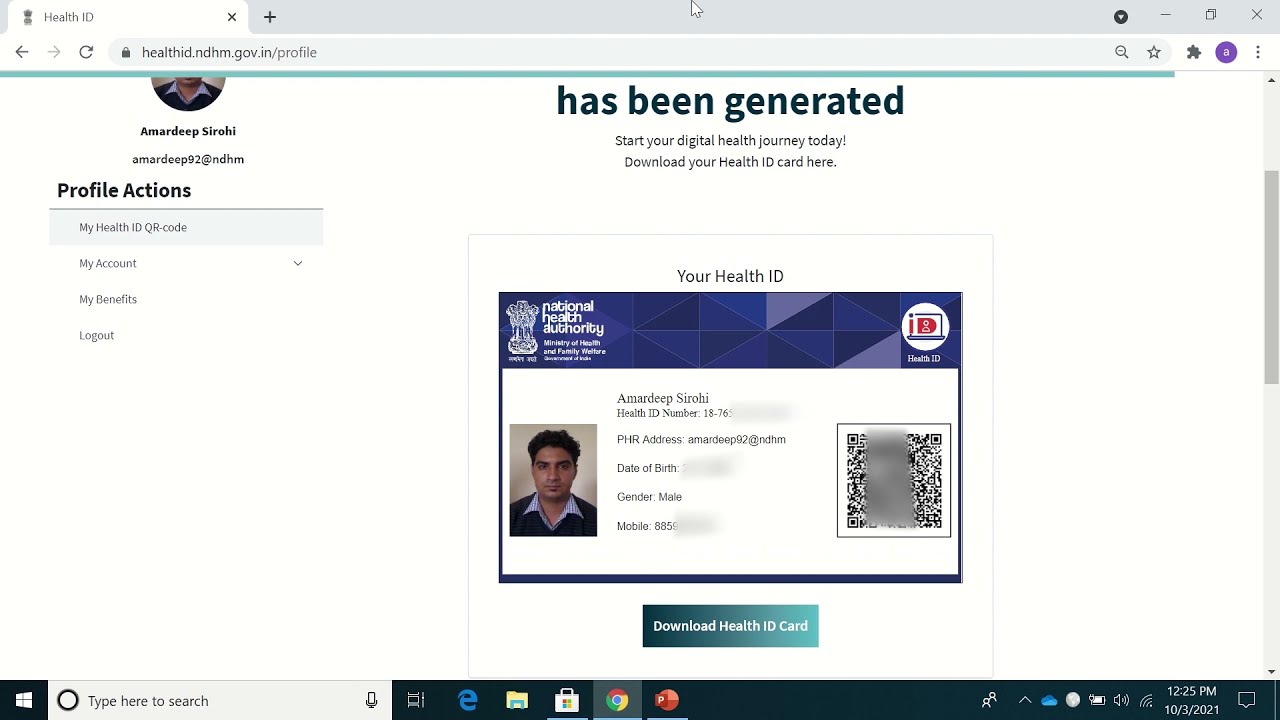
Task: Bookmark this page with star icon
Action: coord(1154,52)
